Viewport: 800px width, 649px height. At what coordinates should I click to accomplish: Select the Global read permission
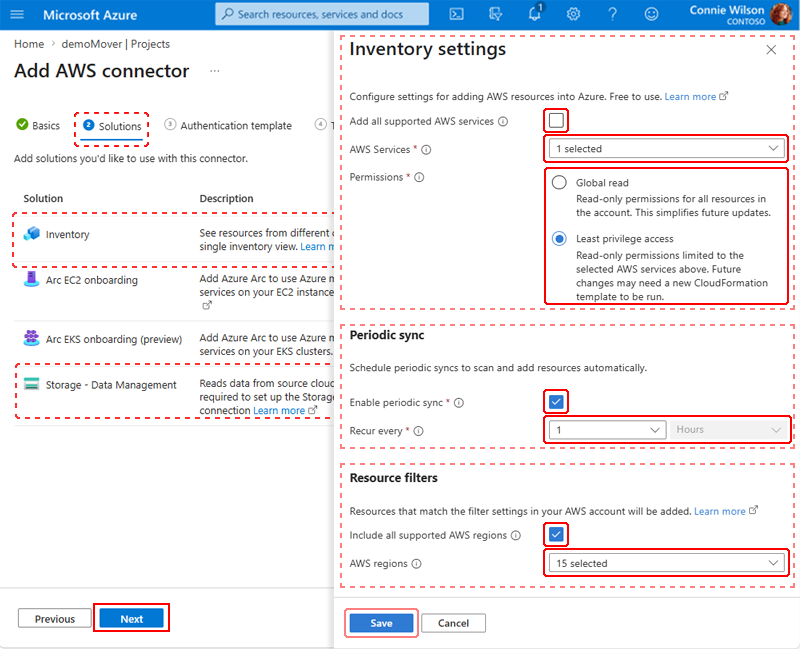pos(559,182)
